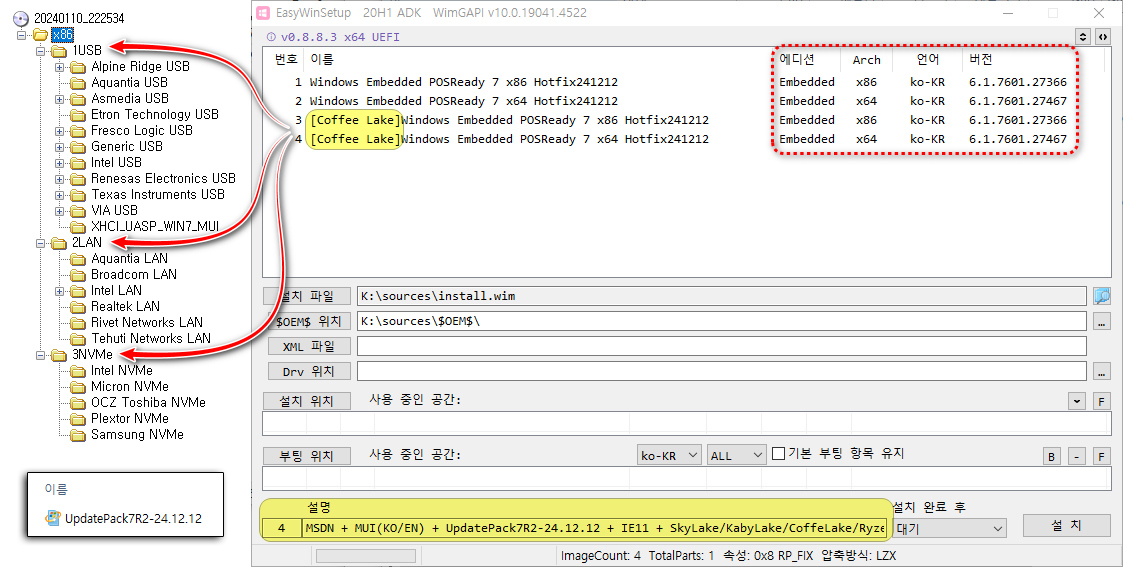Click the minus button on boot location row

(x=1076, y=456)
